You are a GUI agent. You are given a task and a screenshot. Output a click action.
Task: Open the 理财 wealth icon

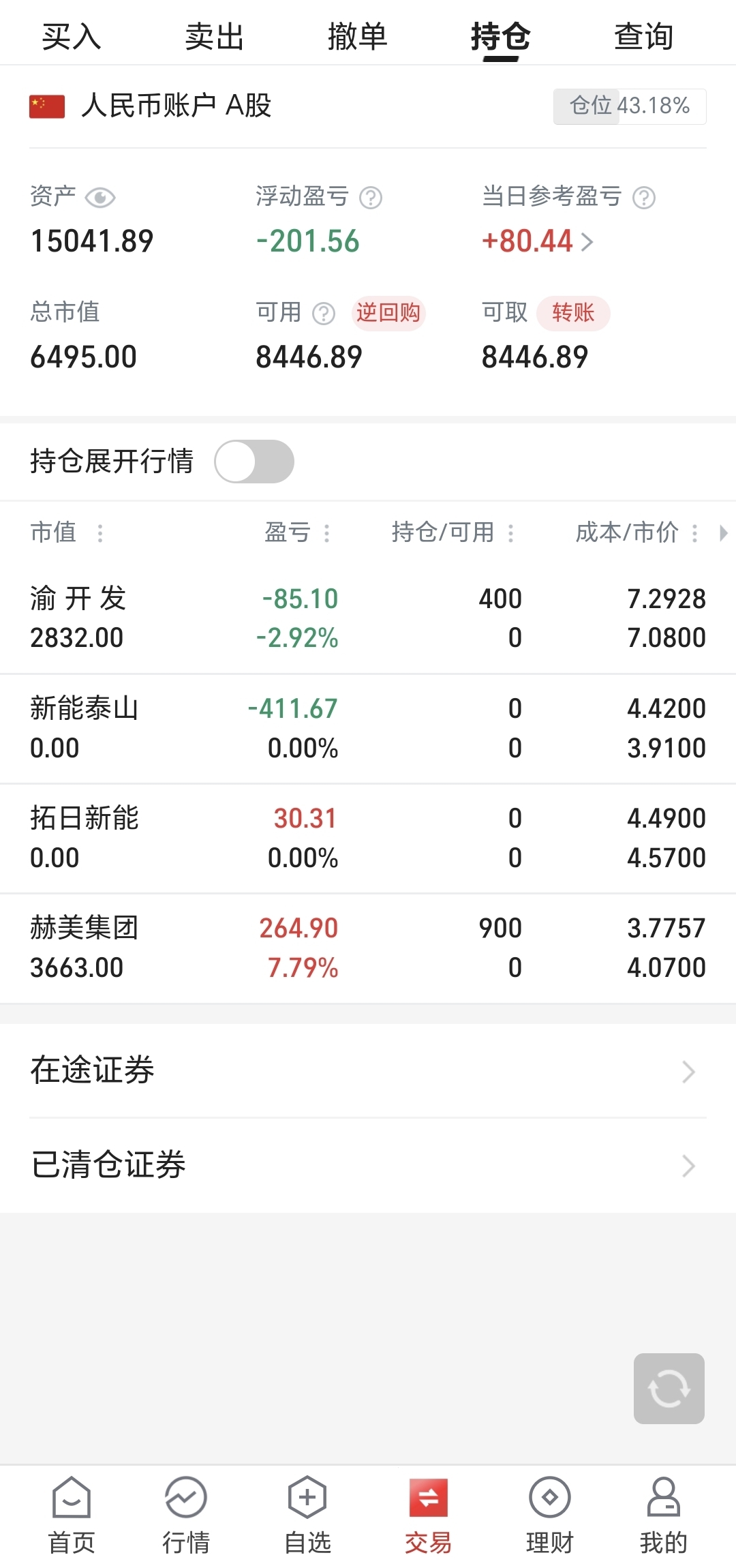tap(549, 1497)
